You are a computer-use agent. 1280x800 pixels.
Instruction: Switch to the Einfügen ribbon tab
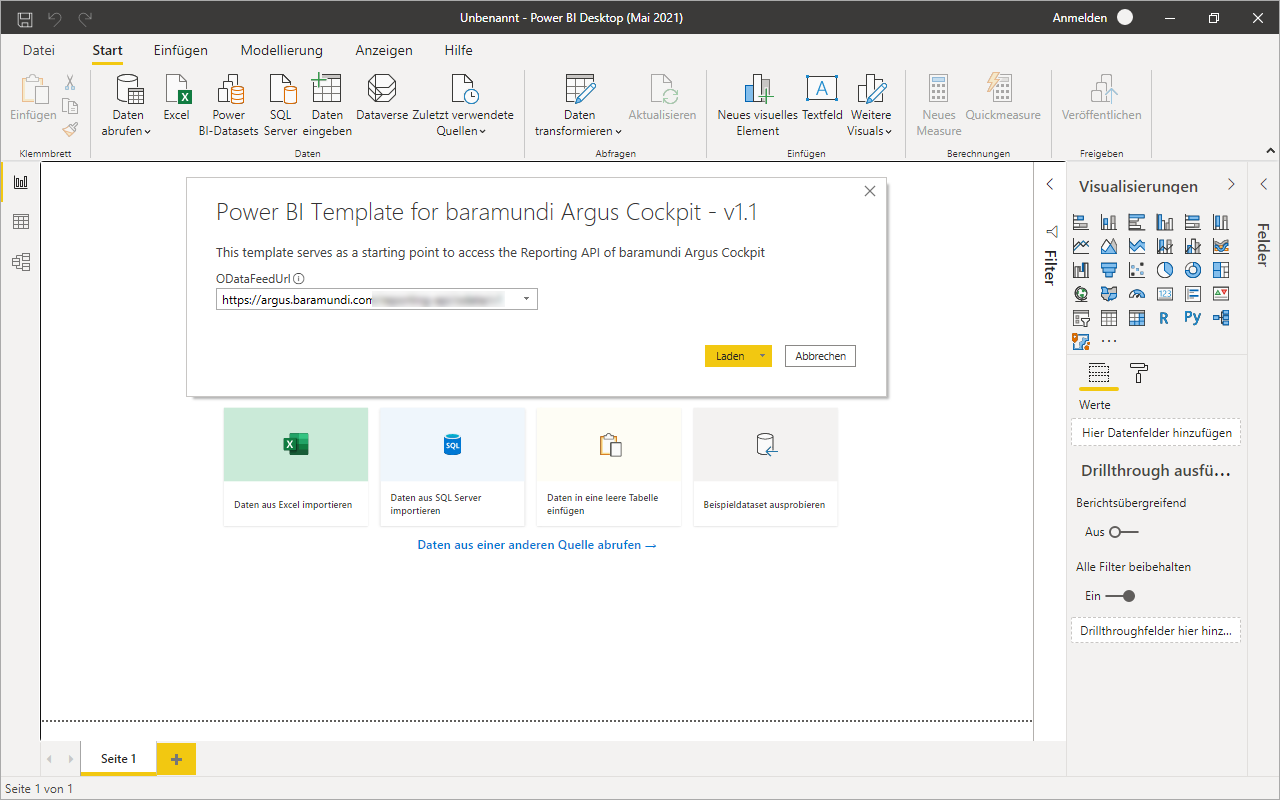coord(180,50)
